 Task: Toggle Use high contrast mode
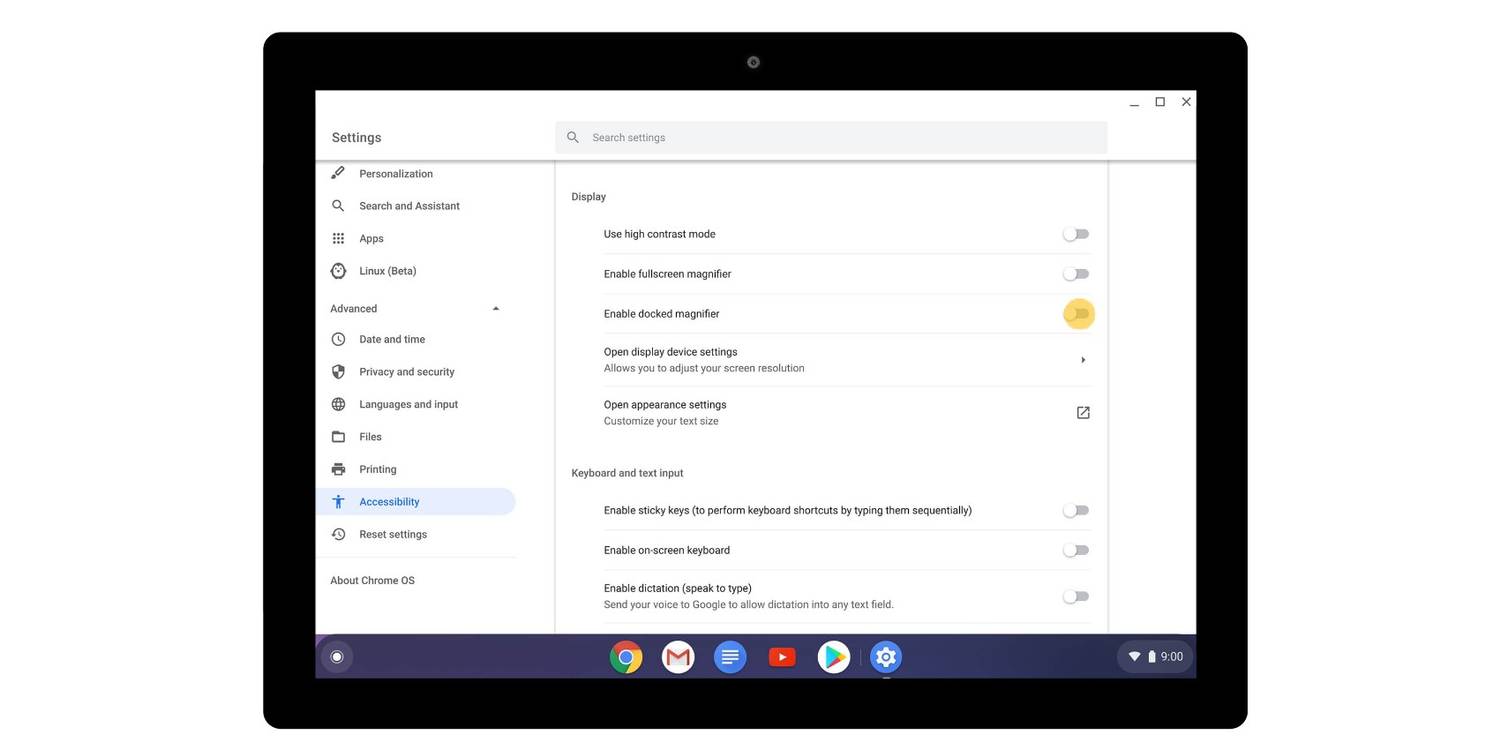pos(1076,234)
